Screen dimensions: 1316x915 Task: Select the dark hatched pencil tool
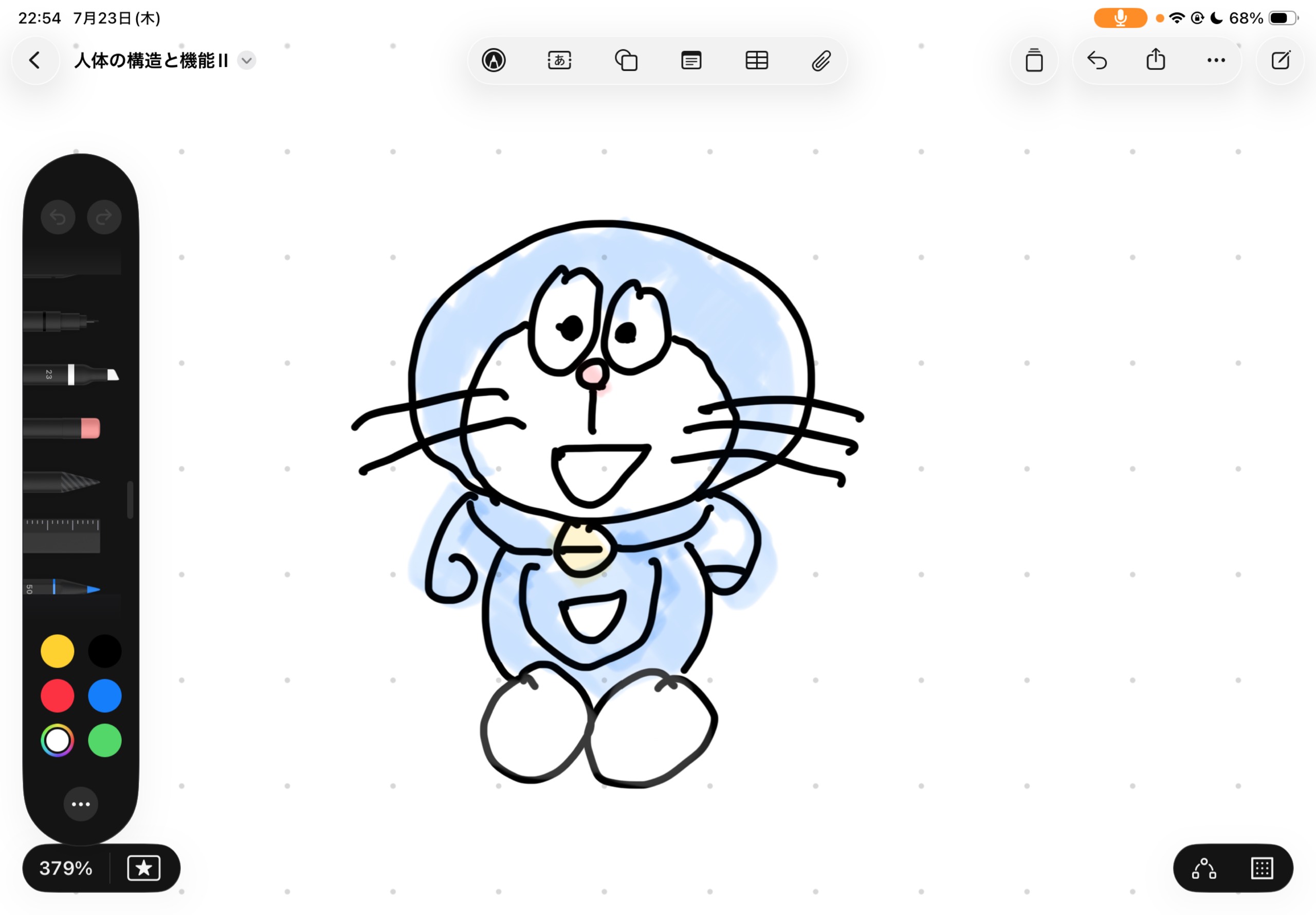tap(62, 482)
